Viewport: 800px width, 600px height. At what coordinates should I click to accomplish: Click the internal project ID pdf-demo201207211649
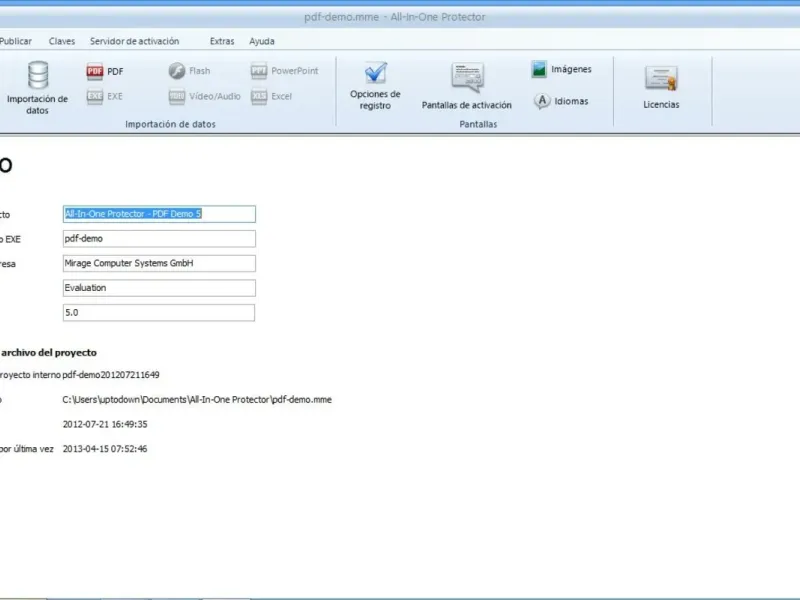[111, 375]
